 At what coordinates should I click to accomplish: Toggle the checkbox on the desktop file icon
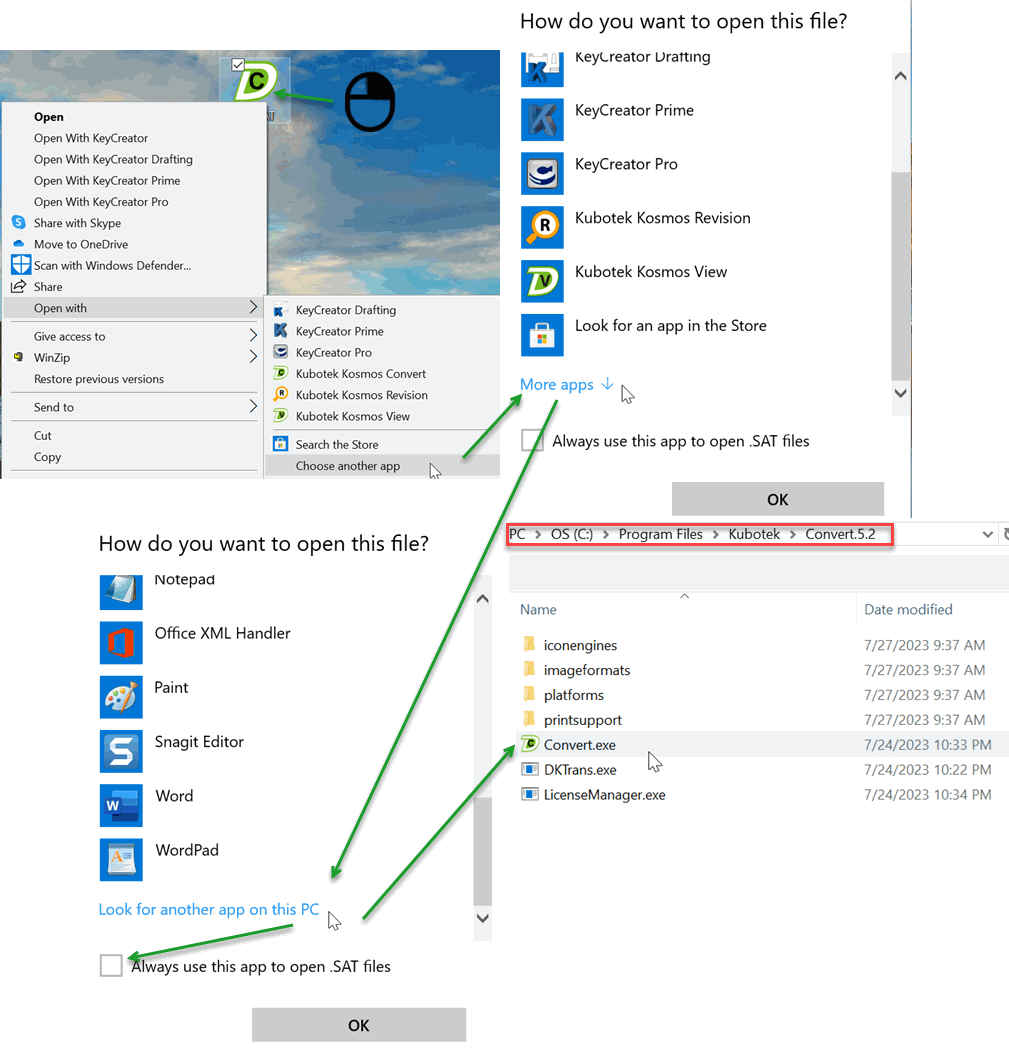click(237, 64)
